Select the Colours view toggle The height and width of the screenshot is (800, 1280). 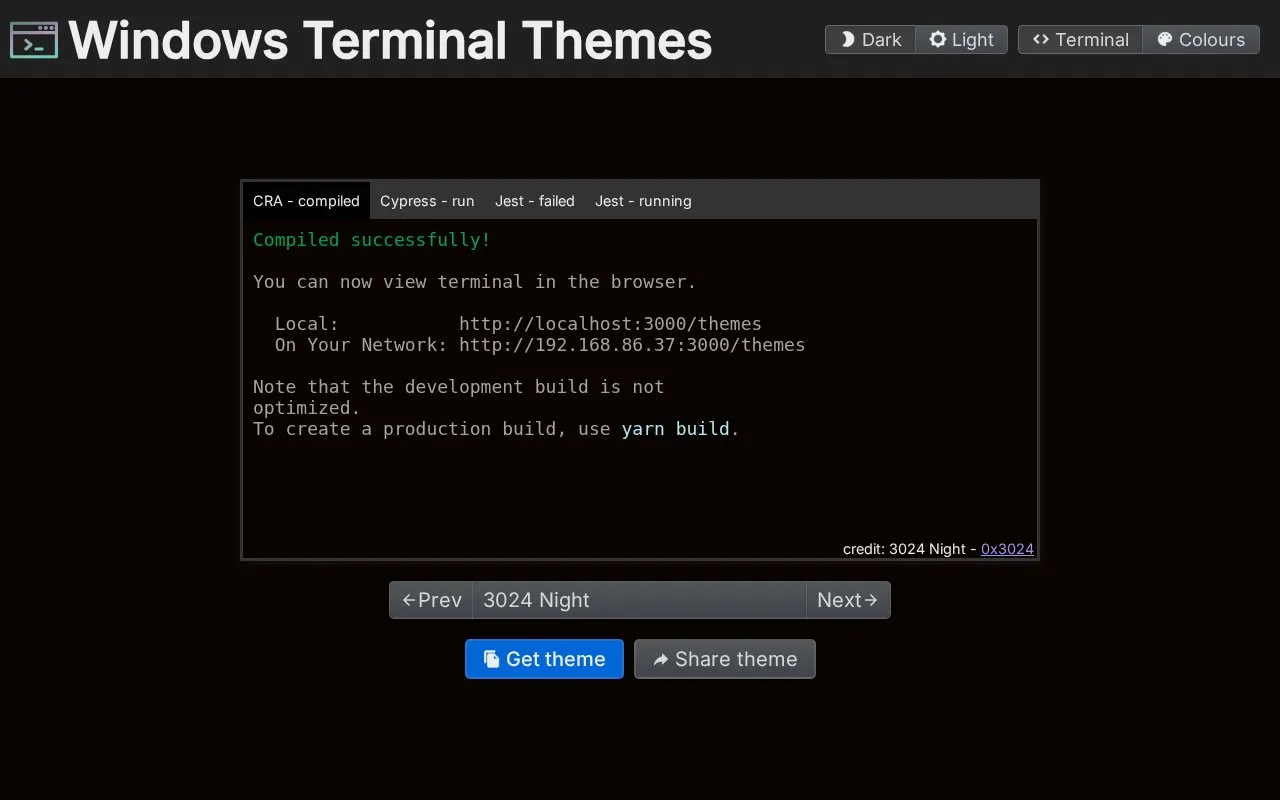[1201, 40]
